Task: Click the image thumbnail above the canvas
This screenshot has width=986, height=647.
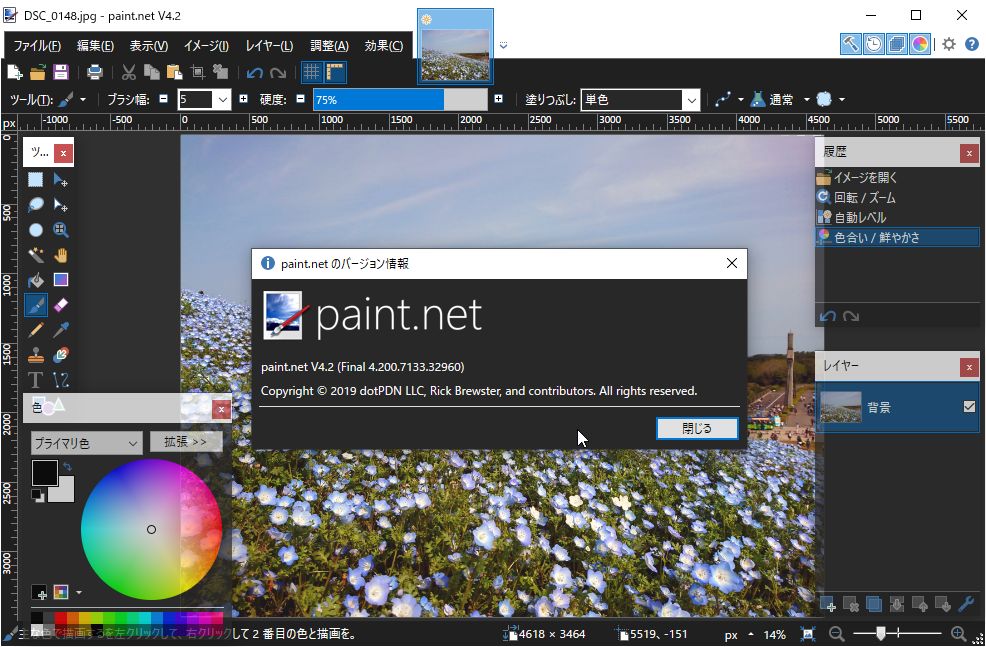Action: coord(455,45)
